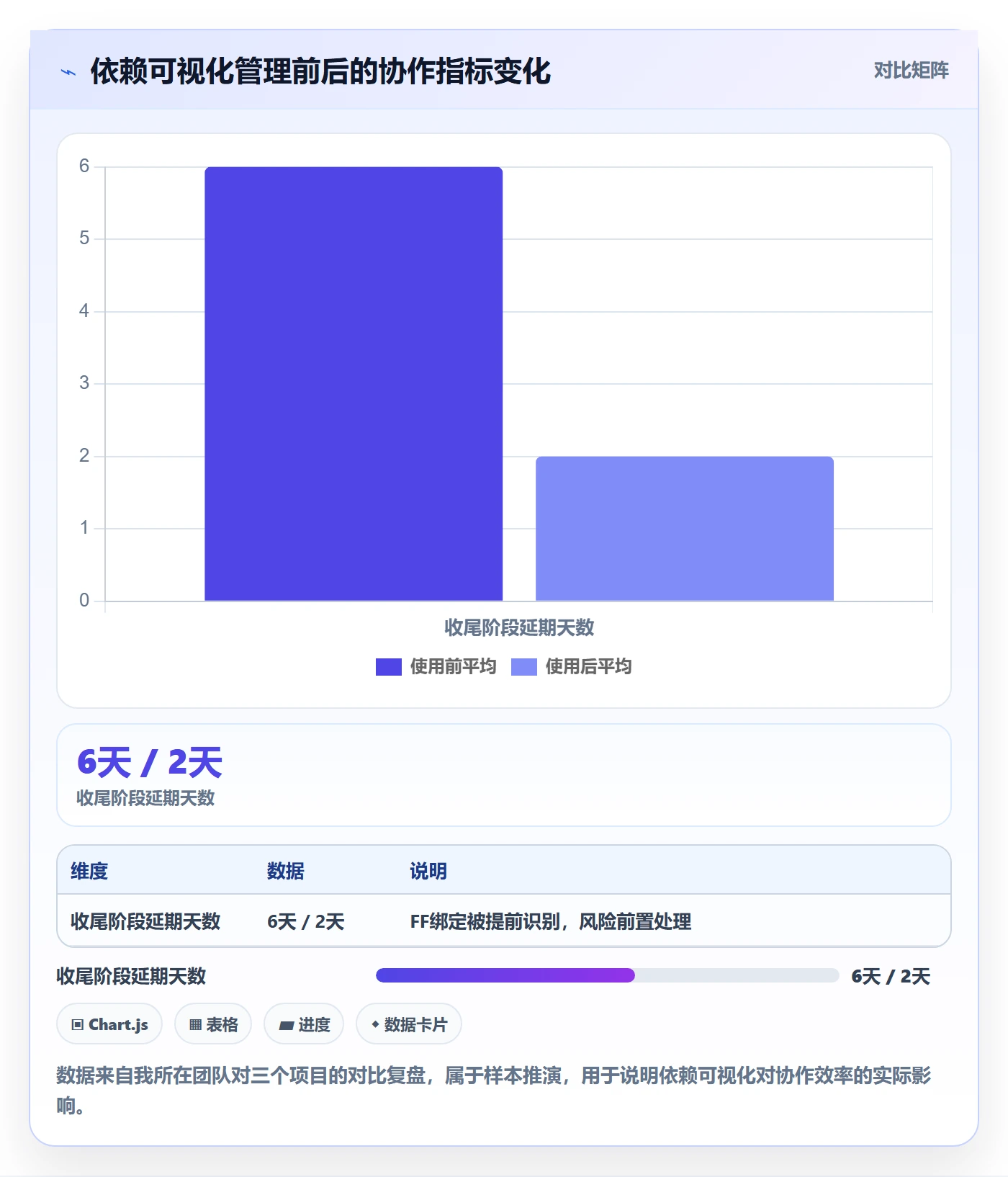Click the footnote starting 数据来自我所在团队
The height and width of the screenshot is (1177, 1008).
(x=494, y=1090)
